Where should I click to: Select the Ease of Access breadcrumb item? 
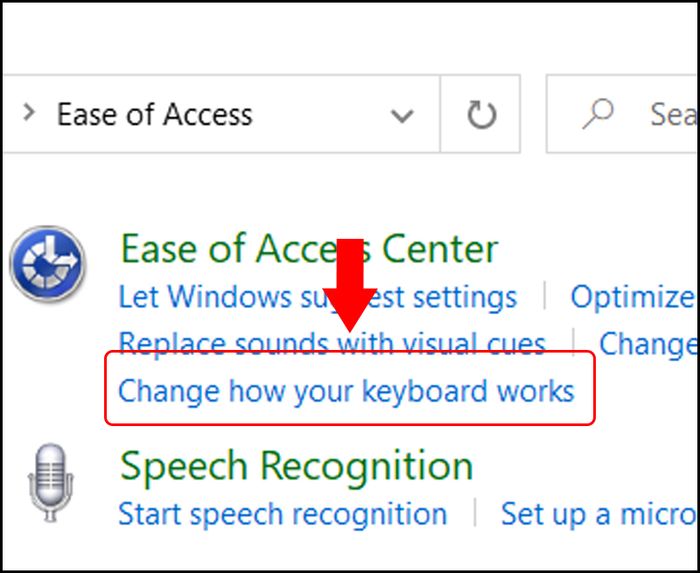[154, 114]
